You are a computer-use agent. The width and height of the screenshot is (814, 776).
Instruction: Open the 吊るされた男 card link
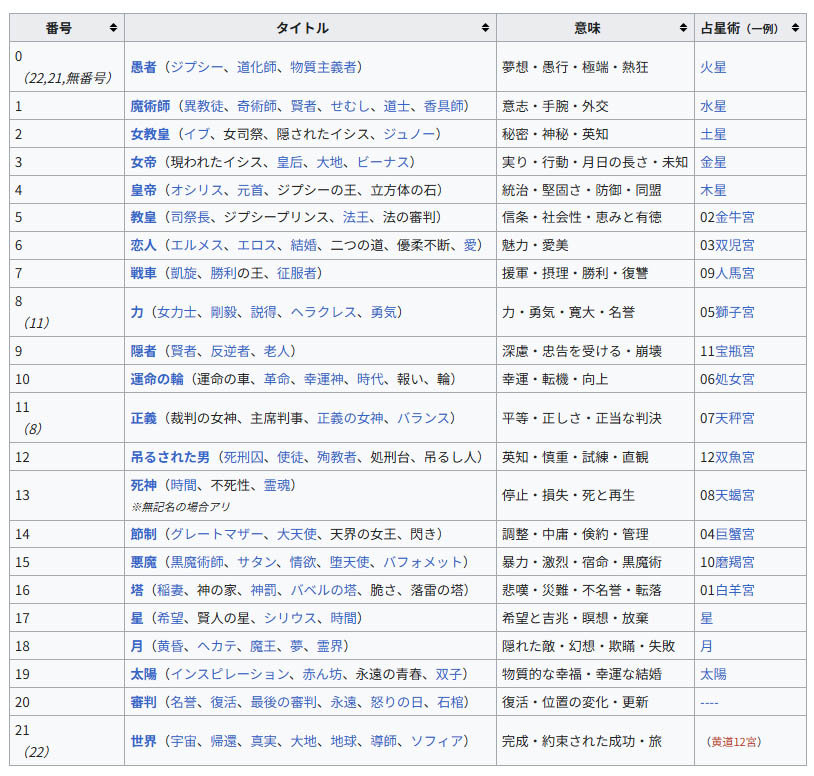pos(171,457)
